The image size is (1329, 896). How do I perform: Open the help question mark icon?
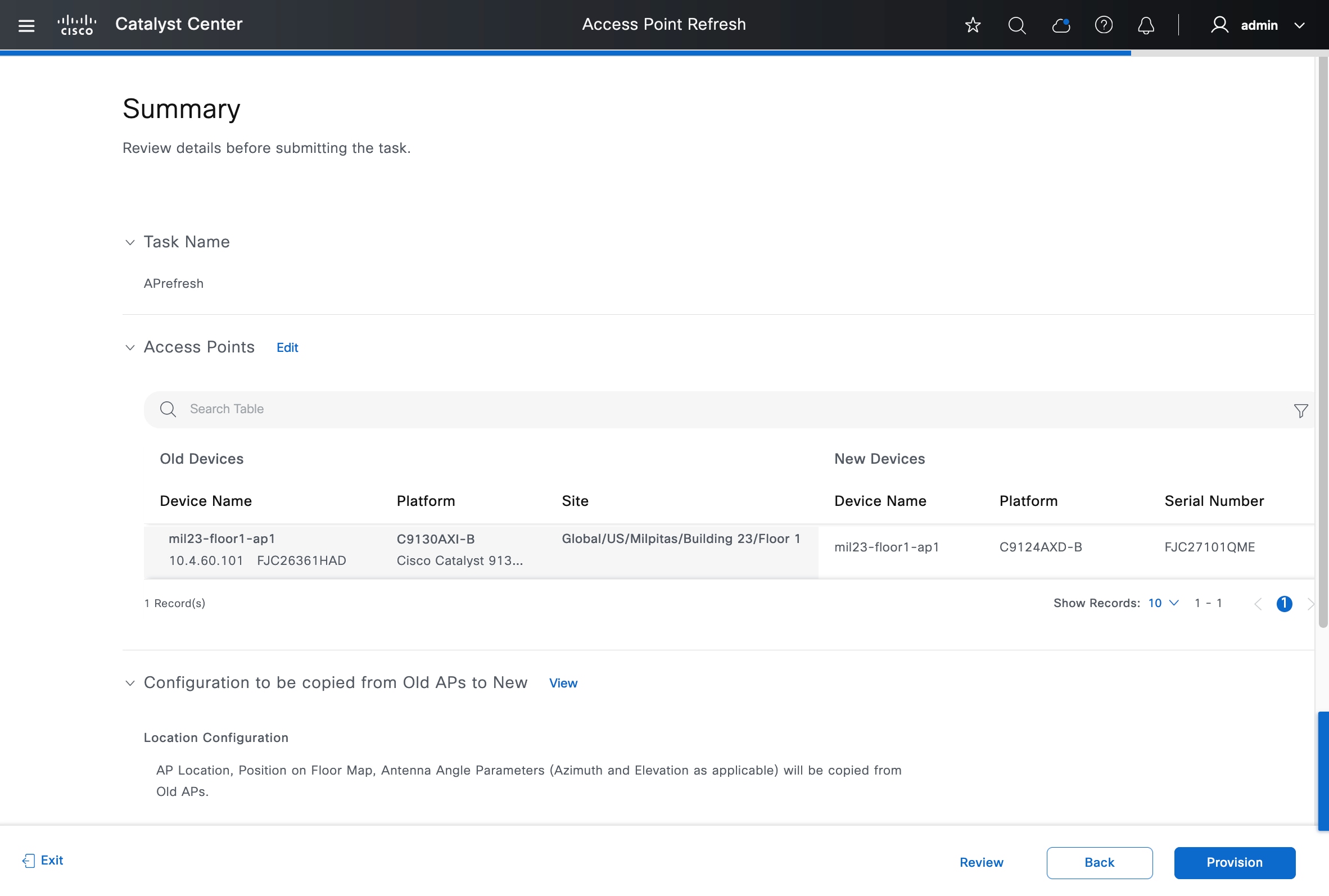(1104, 25)
